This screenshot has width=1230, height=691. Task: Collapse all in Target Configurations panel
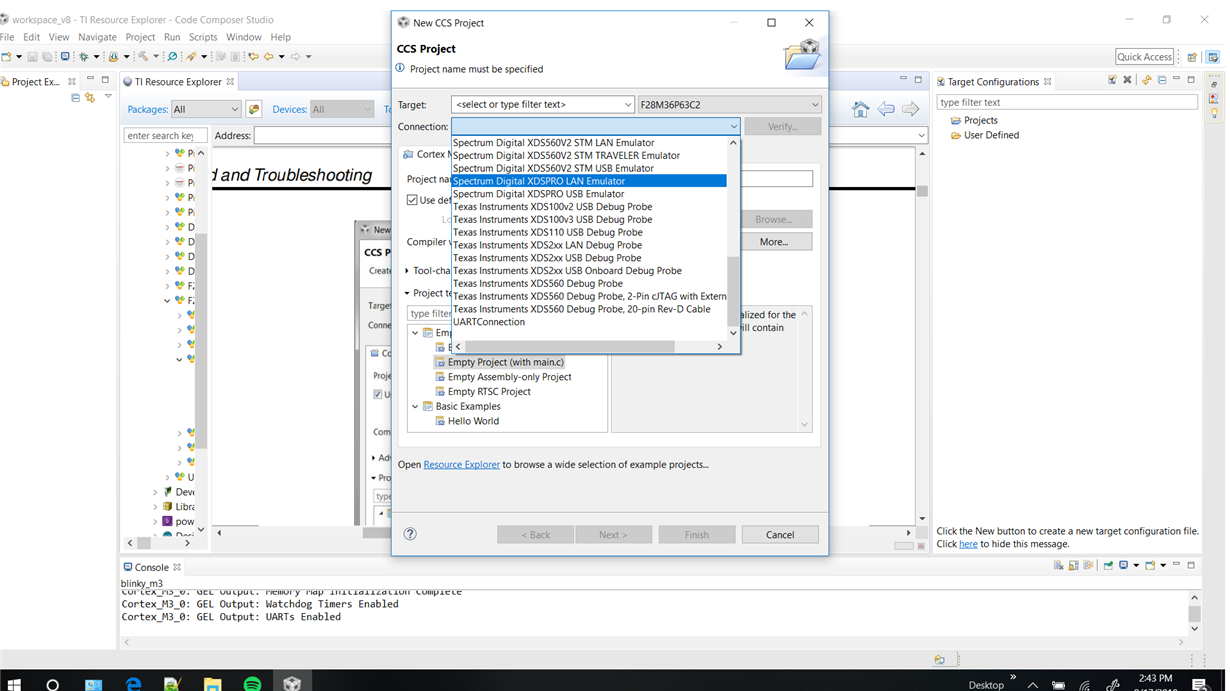pos(1162,81)
